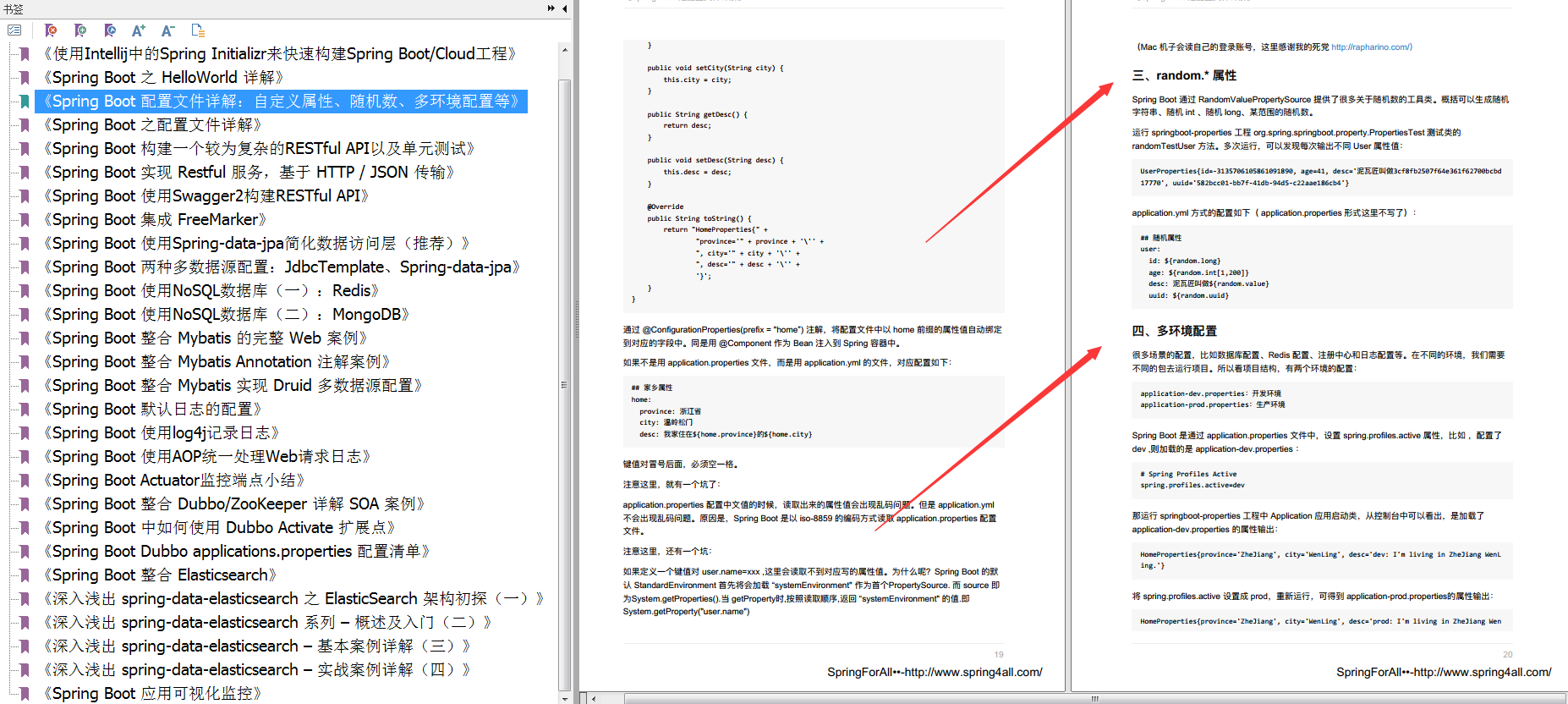Collapse the bookmark panel with the left triangle
Image resolution: width=1568 pixels, height=704 pixels.
565,8
